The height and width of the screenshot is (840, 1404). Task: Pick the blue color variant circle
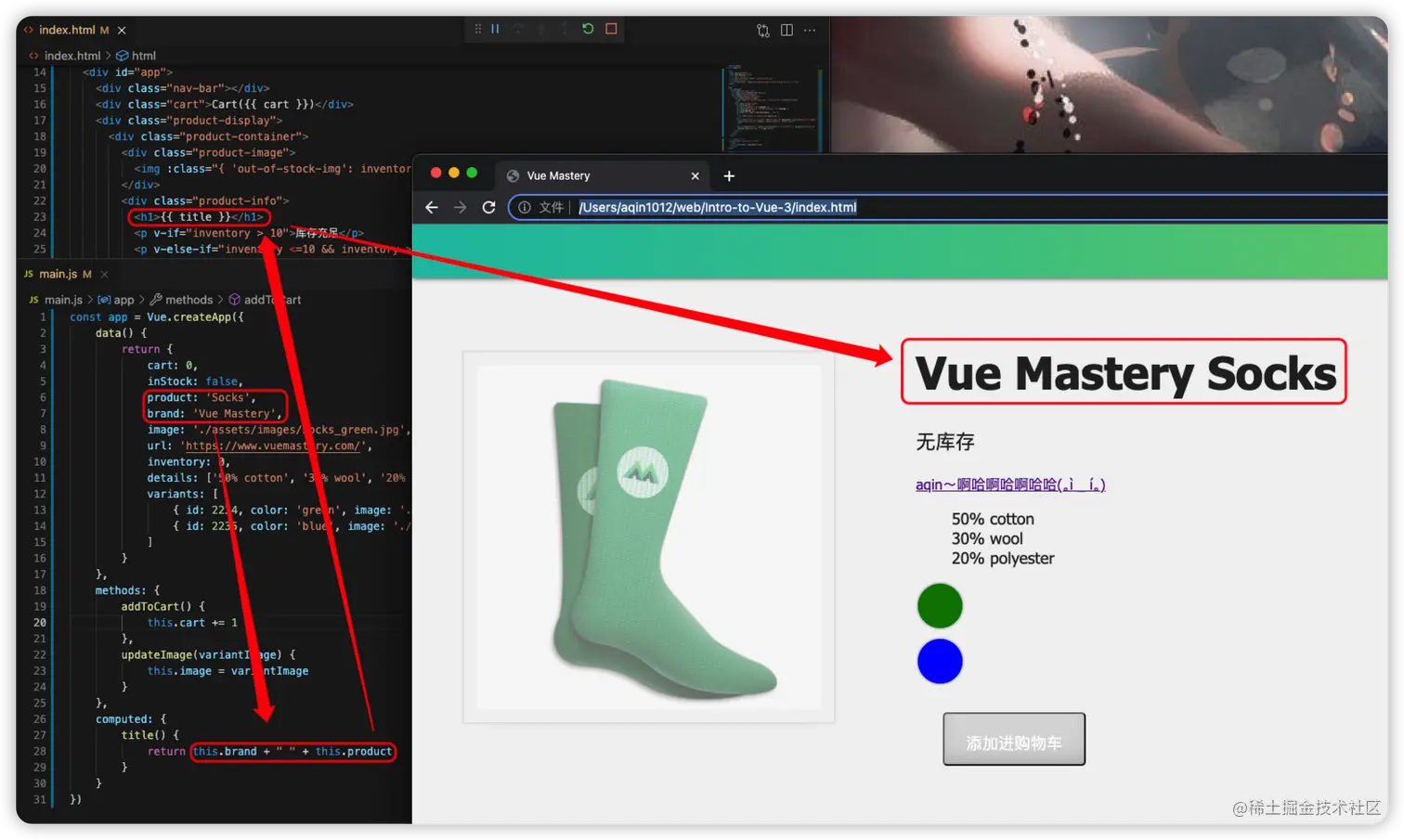point(940,662)
